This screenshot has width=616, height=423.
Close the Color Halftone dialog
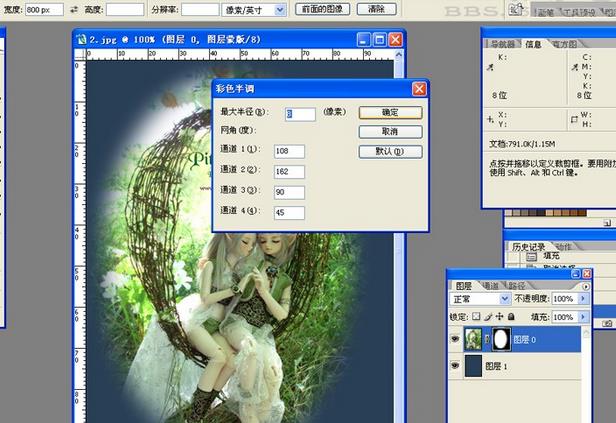(x=419, y=89)
